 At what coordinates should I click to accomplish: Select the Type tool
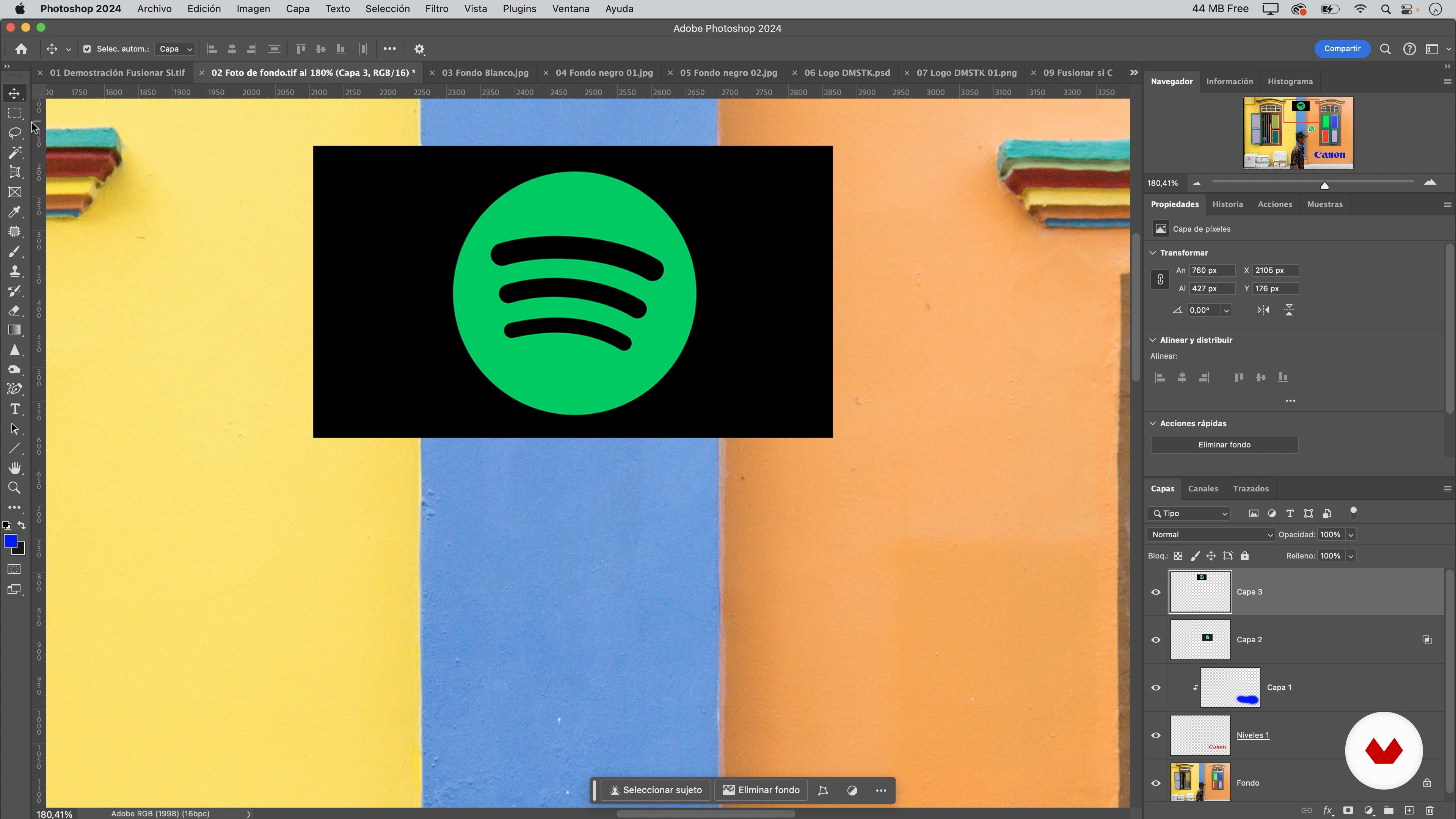coord(15,409)
